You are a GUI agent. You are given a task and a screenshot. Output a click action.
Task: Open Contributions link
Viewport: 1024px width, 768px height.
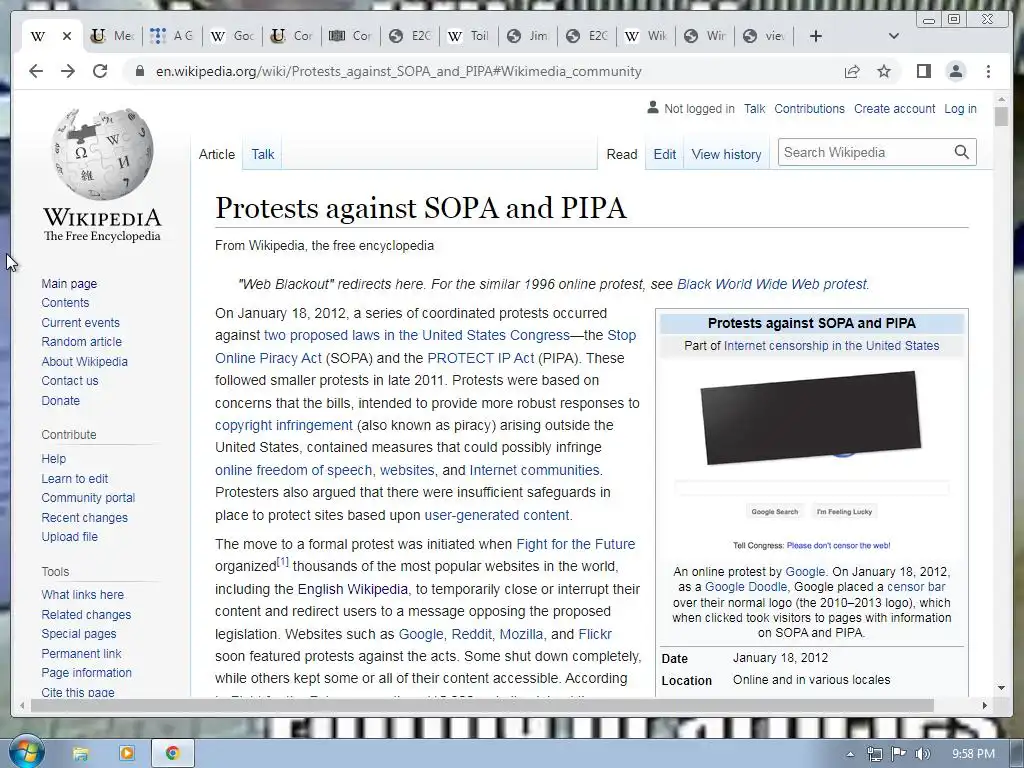click(x=809, y=108)
